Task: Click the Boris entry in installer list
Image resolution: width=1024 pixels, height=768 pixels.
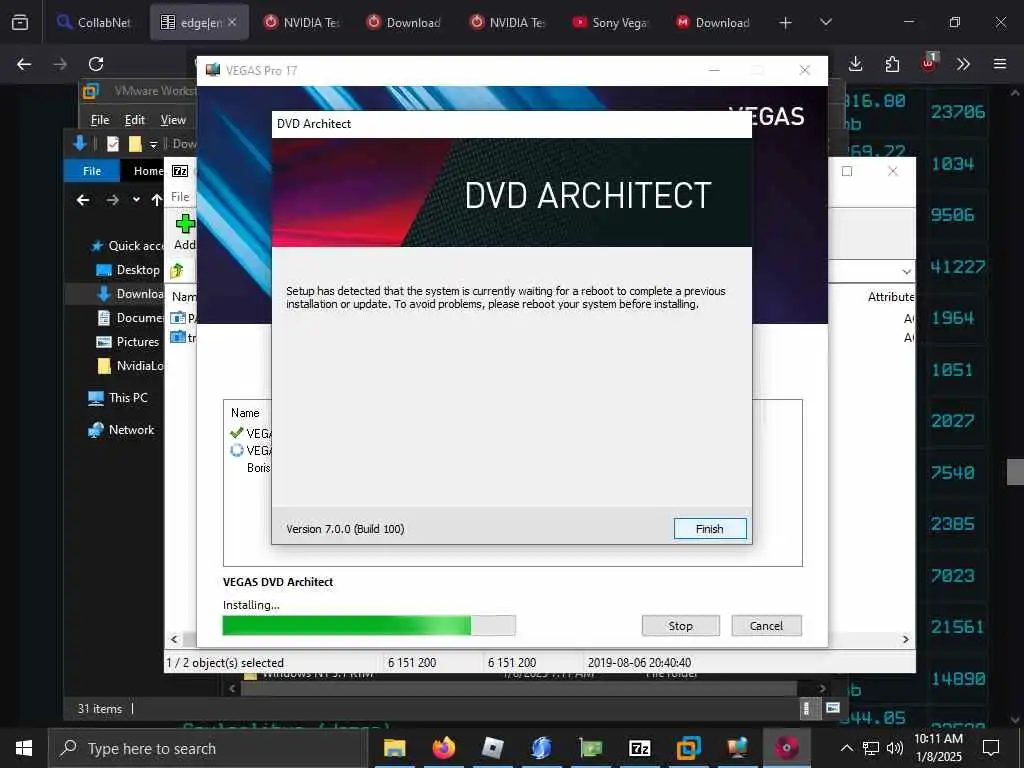Action: [259, 468]
